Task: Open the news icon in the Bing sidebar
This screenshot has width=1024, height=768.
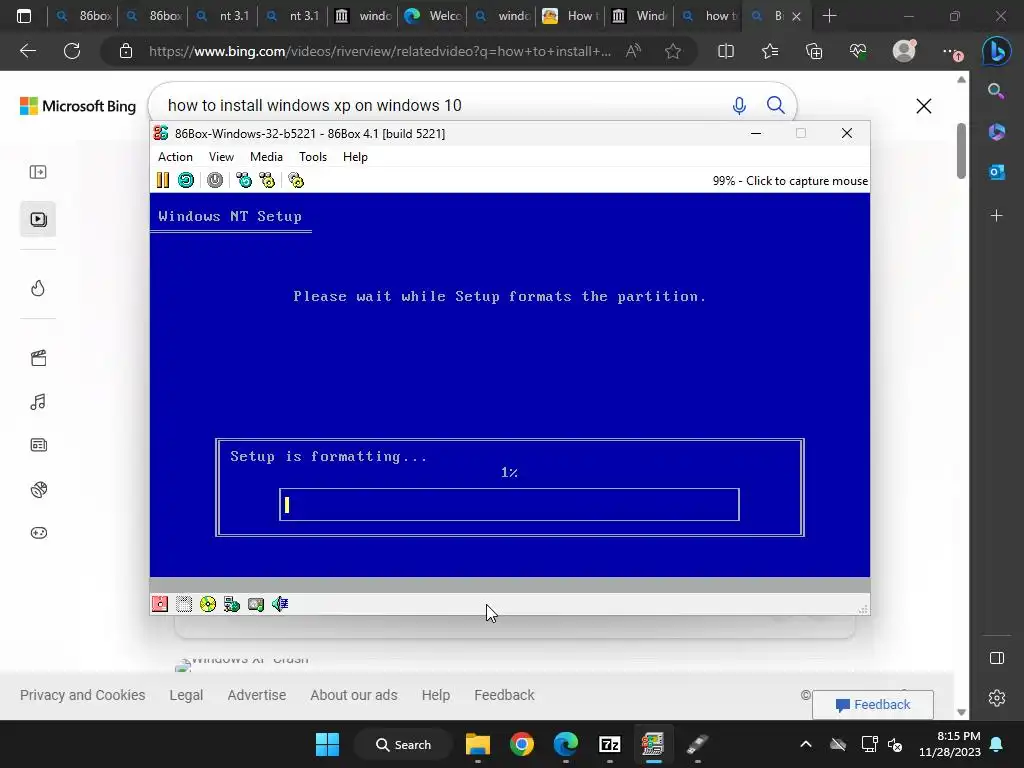Action: pos(39,445)
